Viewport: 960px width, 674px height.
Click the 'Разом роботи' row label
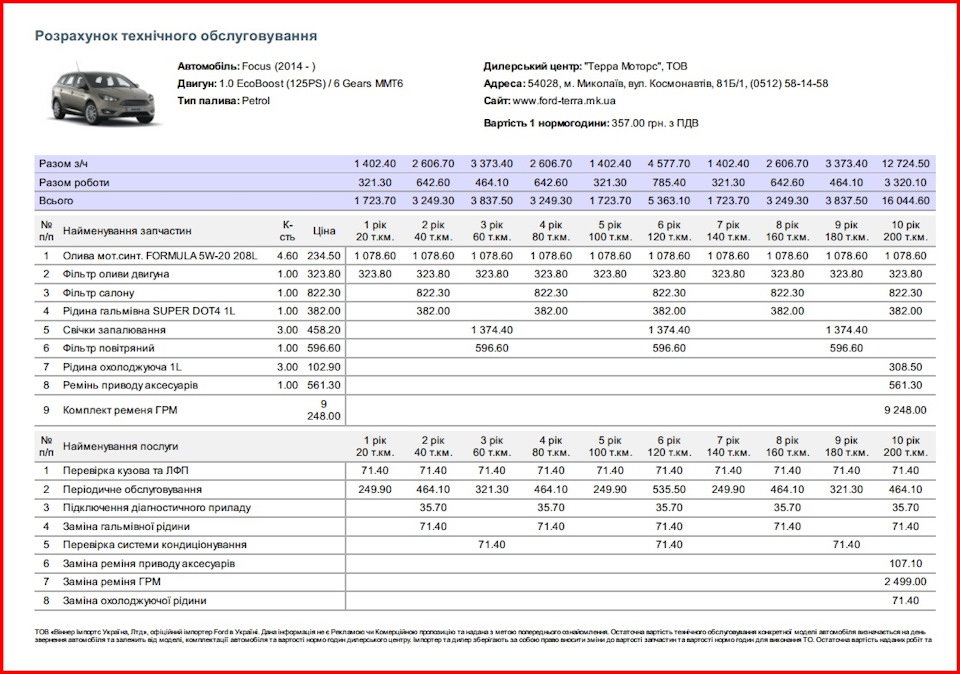tap(74, 182)
